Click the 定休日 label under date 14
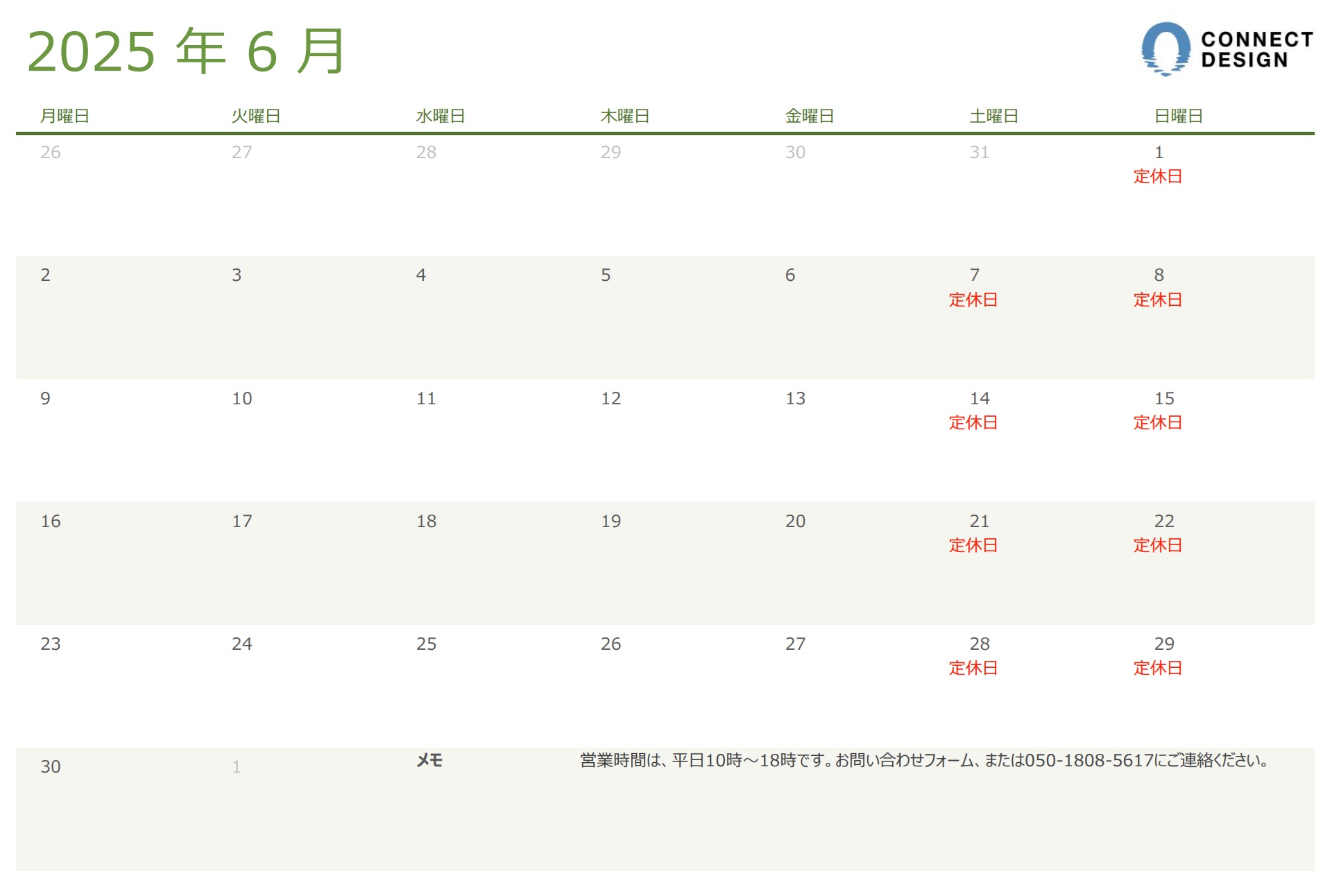Image resolution: width=1332 pixels, height=896 pixels. (973, 422)
